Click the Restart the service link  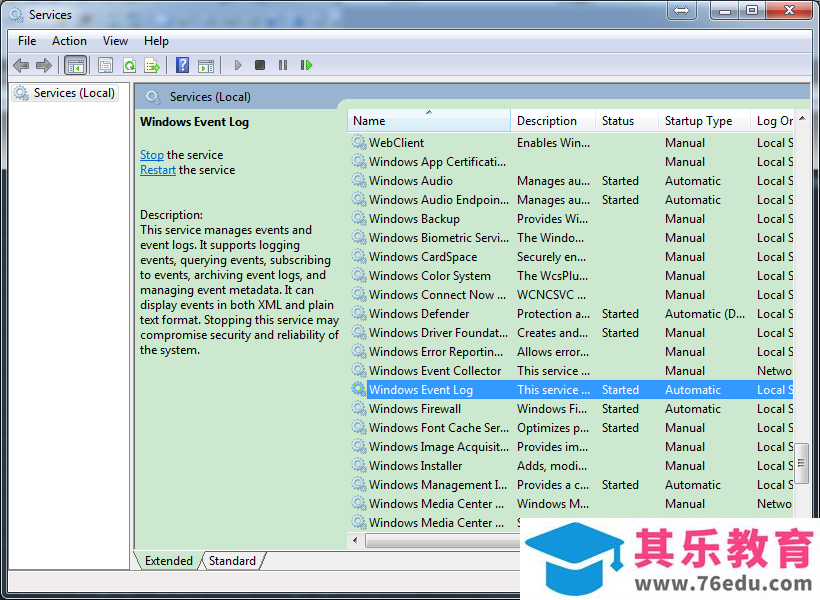coord(158,170)
